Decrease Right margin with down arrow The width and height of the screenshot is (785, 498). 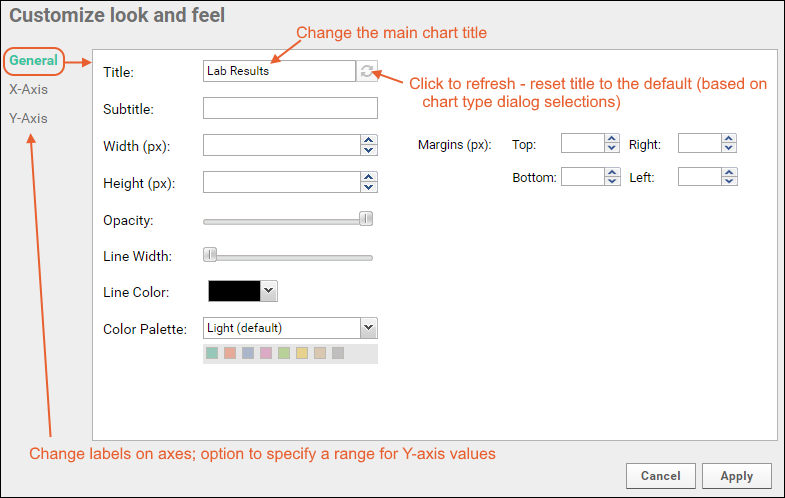tap(729, 150)
